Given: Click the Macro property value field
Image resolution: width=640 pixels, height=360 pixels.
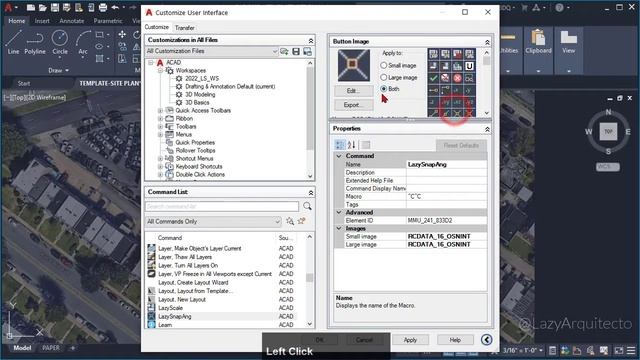Looking at the screenshot, I should click(446, 196).
